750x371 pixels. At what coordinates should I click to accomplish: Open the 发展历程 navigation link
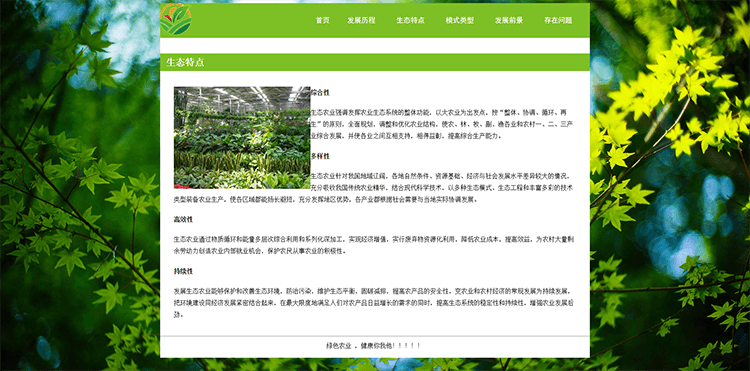click(361, 21)
